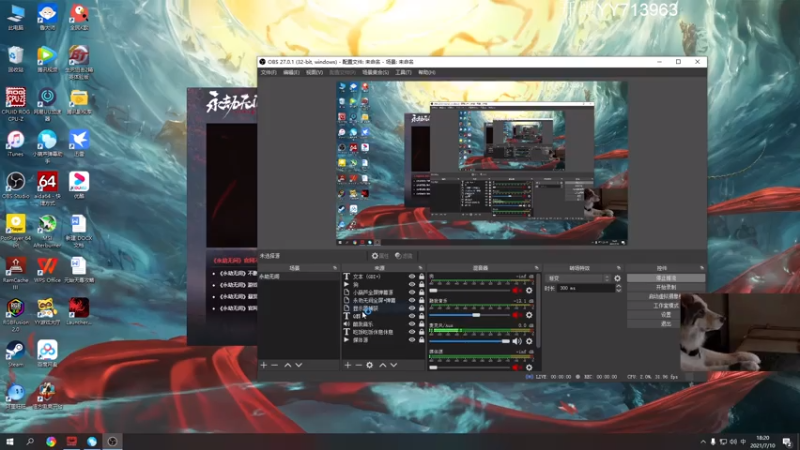Open the 视图(V) menu

pos(314,72)
